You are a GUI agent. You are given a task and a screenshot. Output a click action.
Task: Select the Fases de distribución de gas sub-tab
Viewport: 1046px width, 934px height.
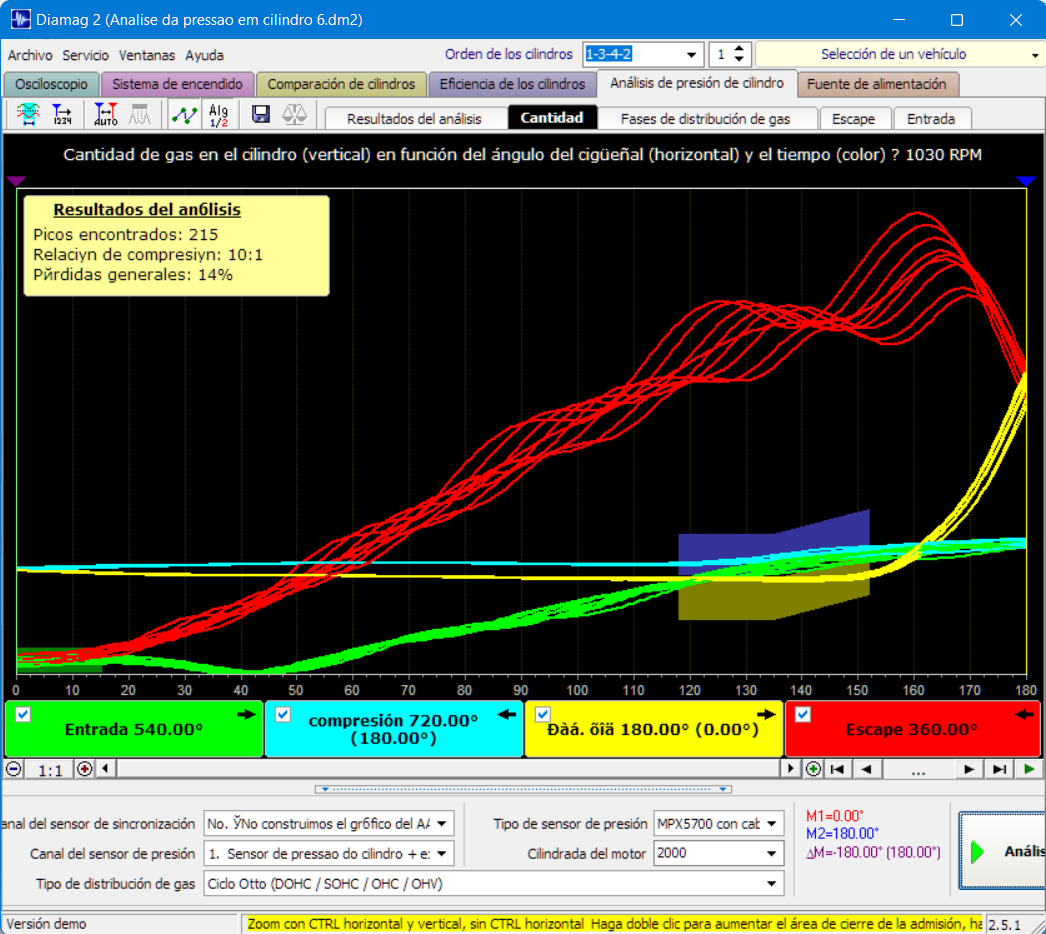(x=705, y=119)
